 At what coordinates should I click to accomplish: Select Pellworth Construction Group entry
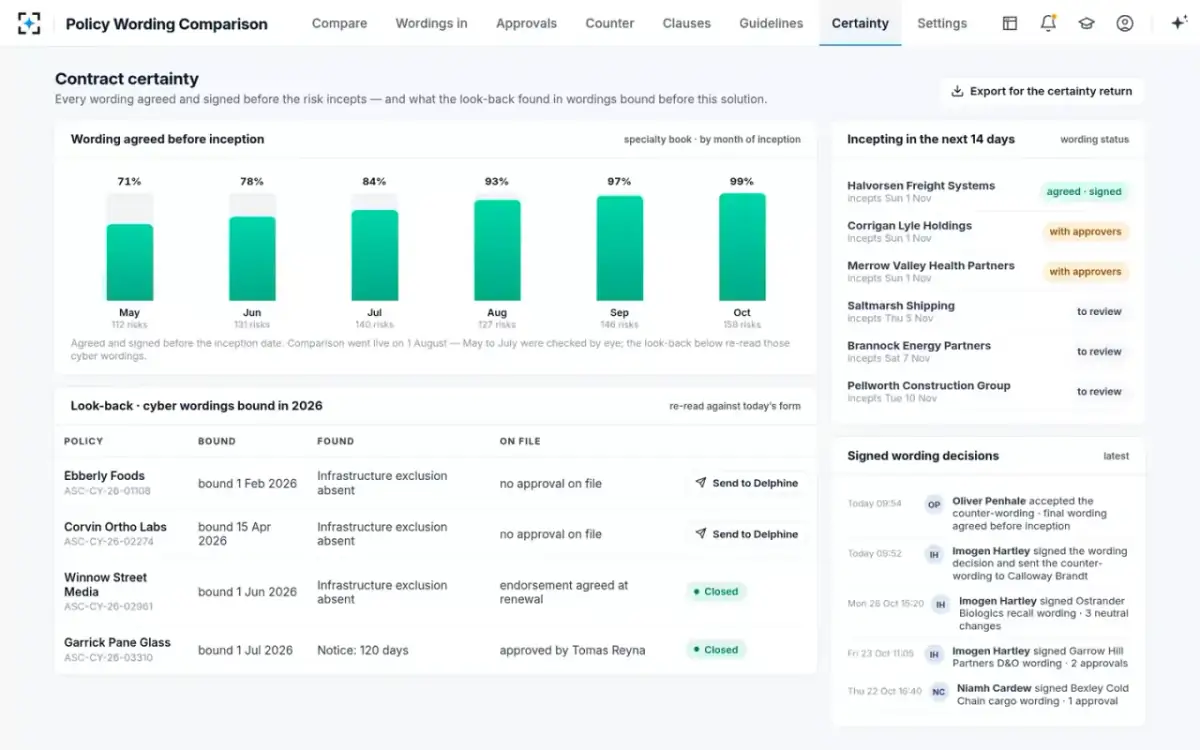point(988,392)
